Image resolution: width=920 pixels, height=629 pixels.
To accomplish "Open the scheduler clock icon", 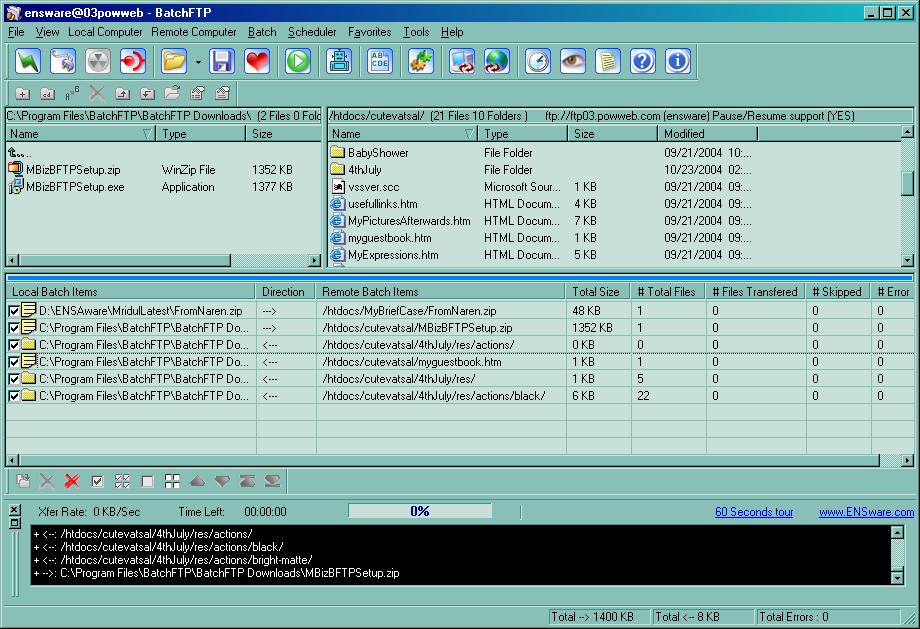I will tap(538, 61).
